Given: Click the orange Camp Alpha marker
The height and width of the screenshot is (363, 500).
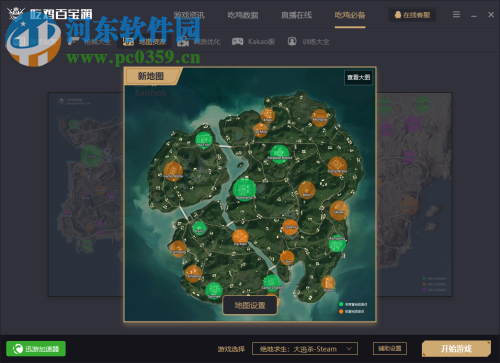Looking at the screenshot, I should point(173,171).
